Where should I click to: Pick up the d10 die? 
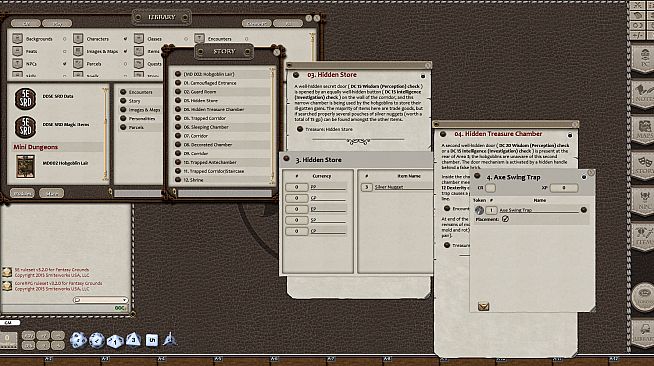(115, 341)
